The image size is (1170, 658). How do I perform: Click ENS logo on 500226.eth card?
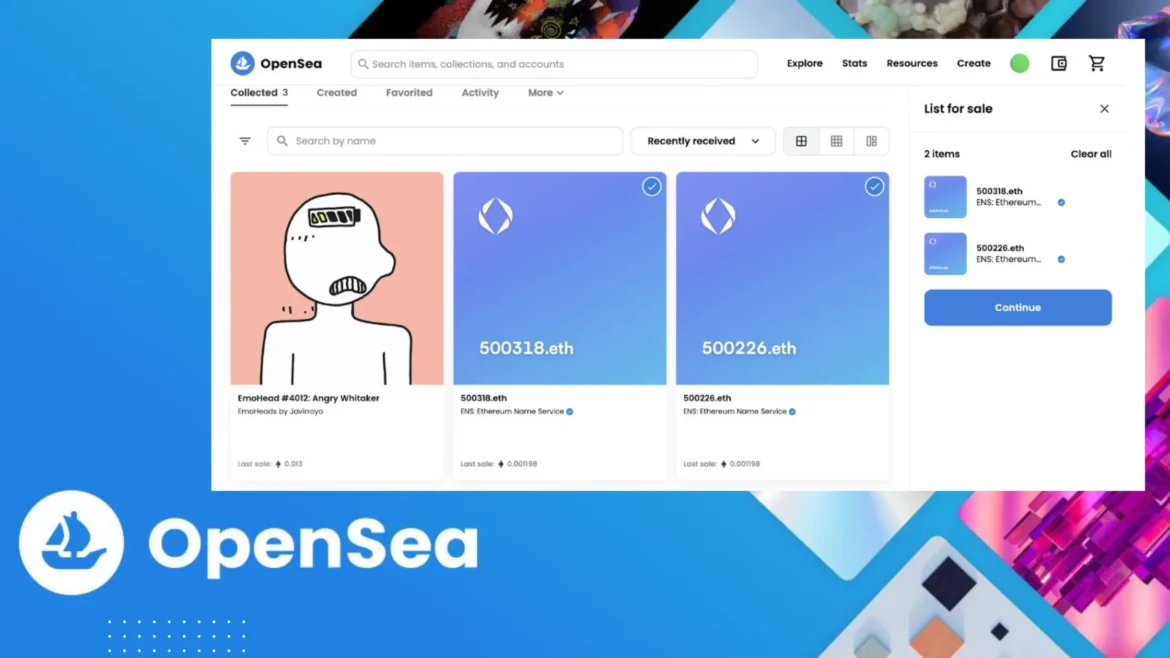click(718, 216)
